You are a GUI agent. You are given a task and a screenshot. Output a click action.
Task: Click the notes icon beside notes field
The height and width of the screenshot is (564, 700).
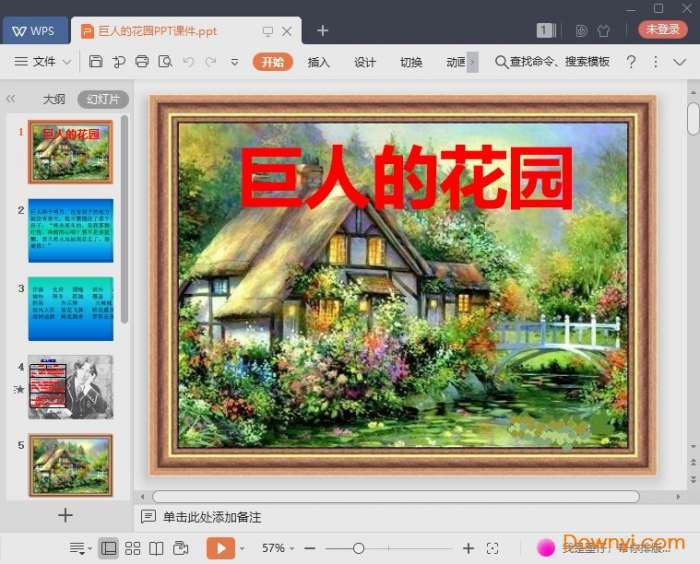(x=148, y=517)
